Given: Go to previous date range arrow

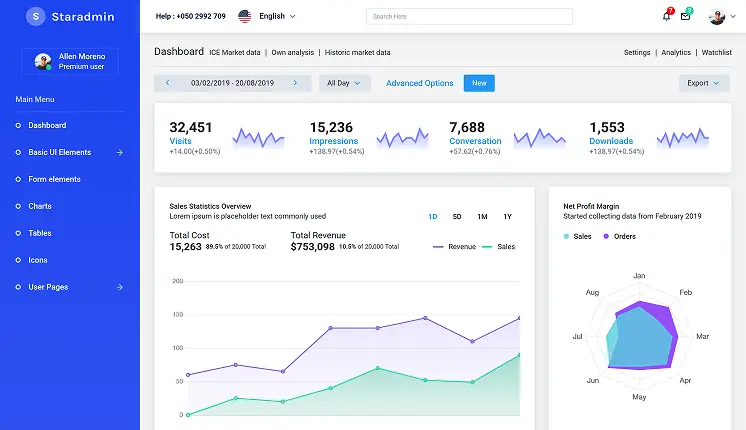Looking at the screenshot, I should tap(167, 83).
